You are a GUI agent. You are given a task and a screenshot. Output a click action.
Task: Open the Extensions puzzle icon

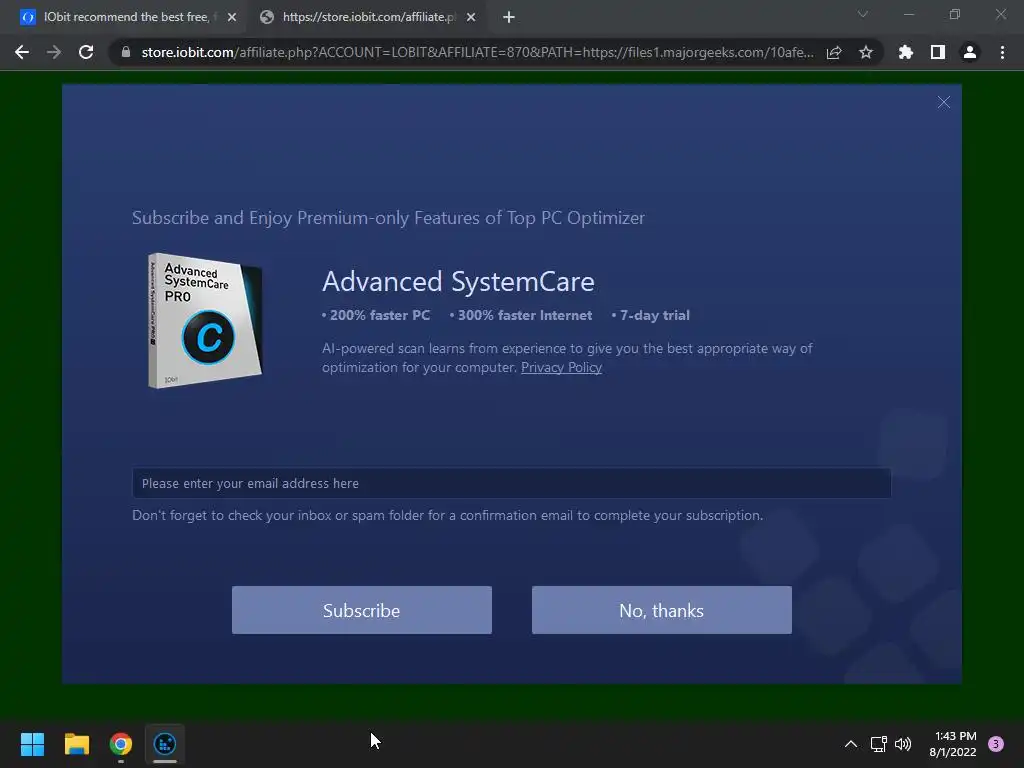(906, 52)
